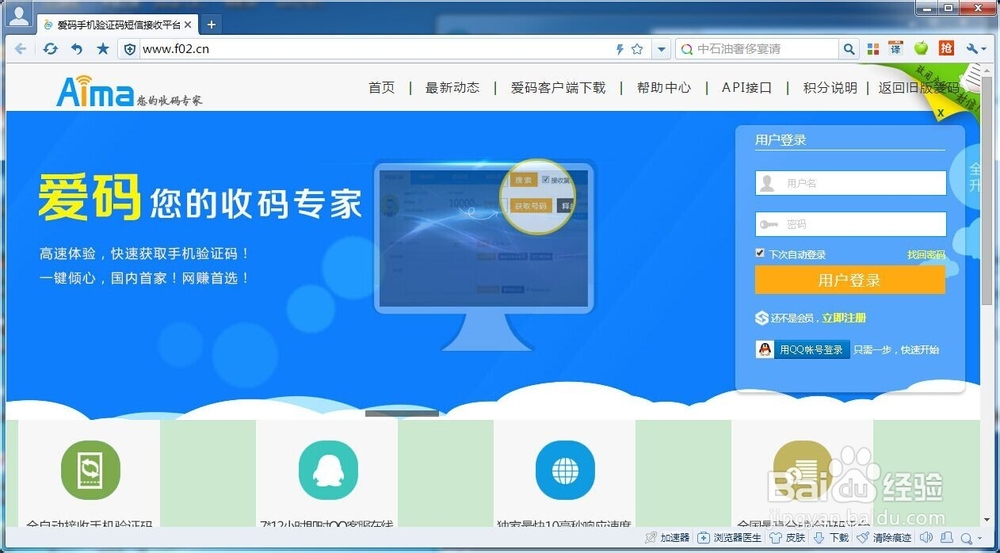Click the blue globe feature icon
This screenshot has width=1000, height=553.
tap(565, 470)
